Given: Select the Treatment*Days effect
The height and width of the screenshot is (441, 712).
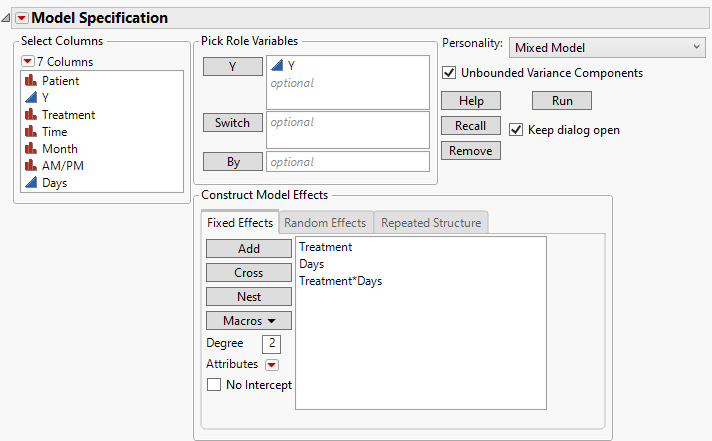Looking at the screenshot, I should pos(341,281).
